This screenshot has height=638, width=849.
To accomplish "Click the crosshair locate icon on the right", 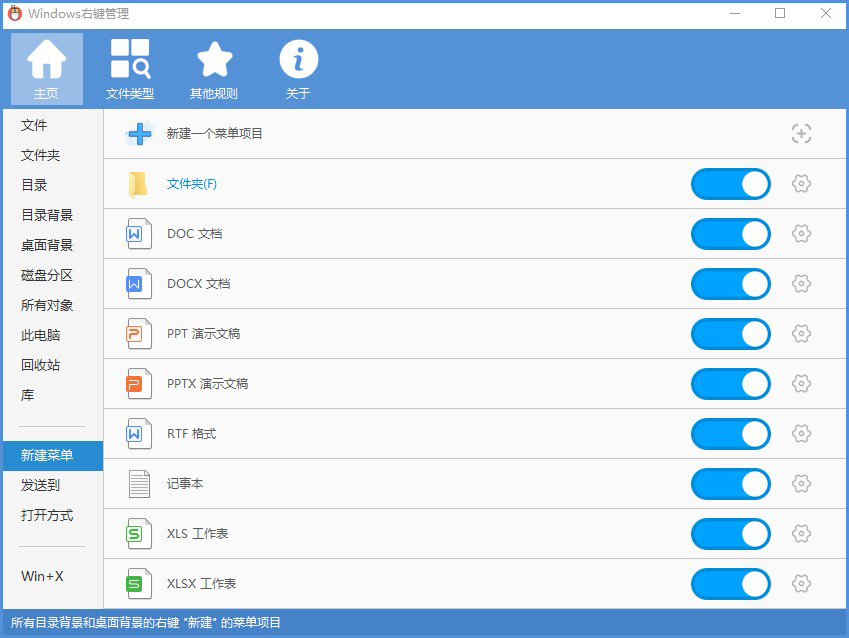I will point(801,133).
